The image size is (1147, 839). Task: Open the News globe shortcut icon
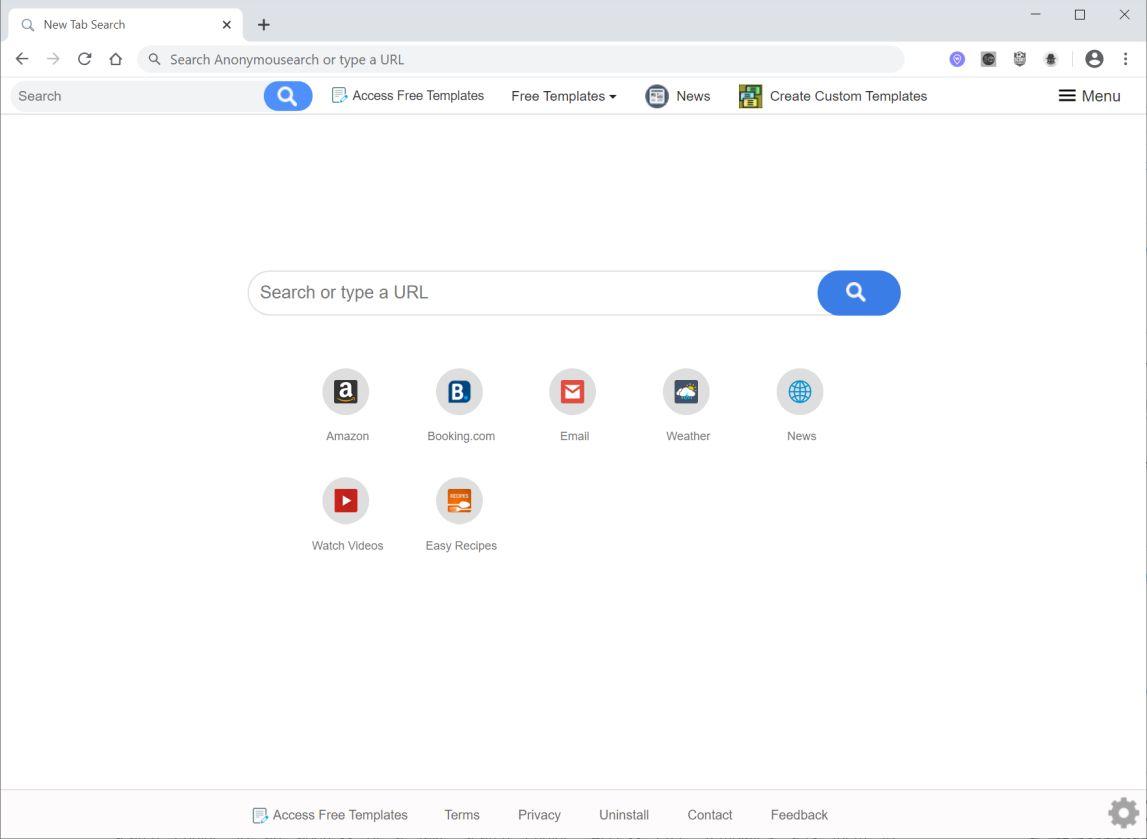(800, 391)
